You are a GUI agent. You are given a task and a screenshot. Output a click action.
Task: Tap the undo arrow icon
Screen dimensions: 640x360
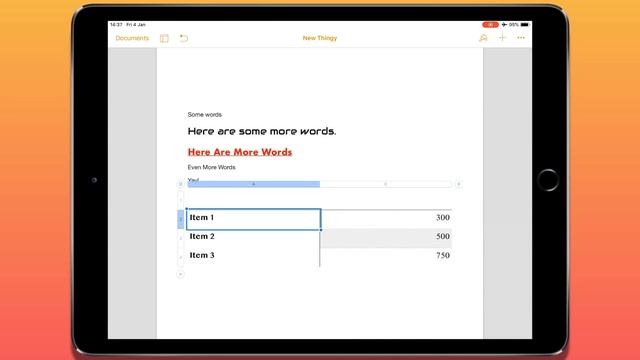click(184, 38)
